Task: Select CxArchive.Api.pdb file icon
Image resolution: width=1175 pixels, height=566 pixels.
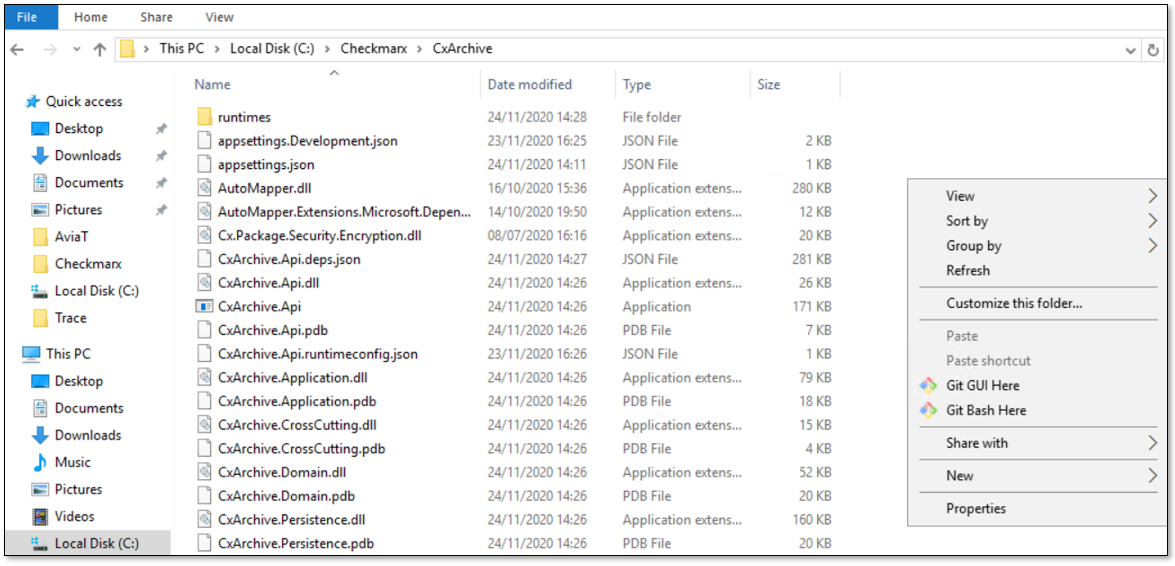Action: pyautogui.click(x=205, y=330)
